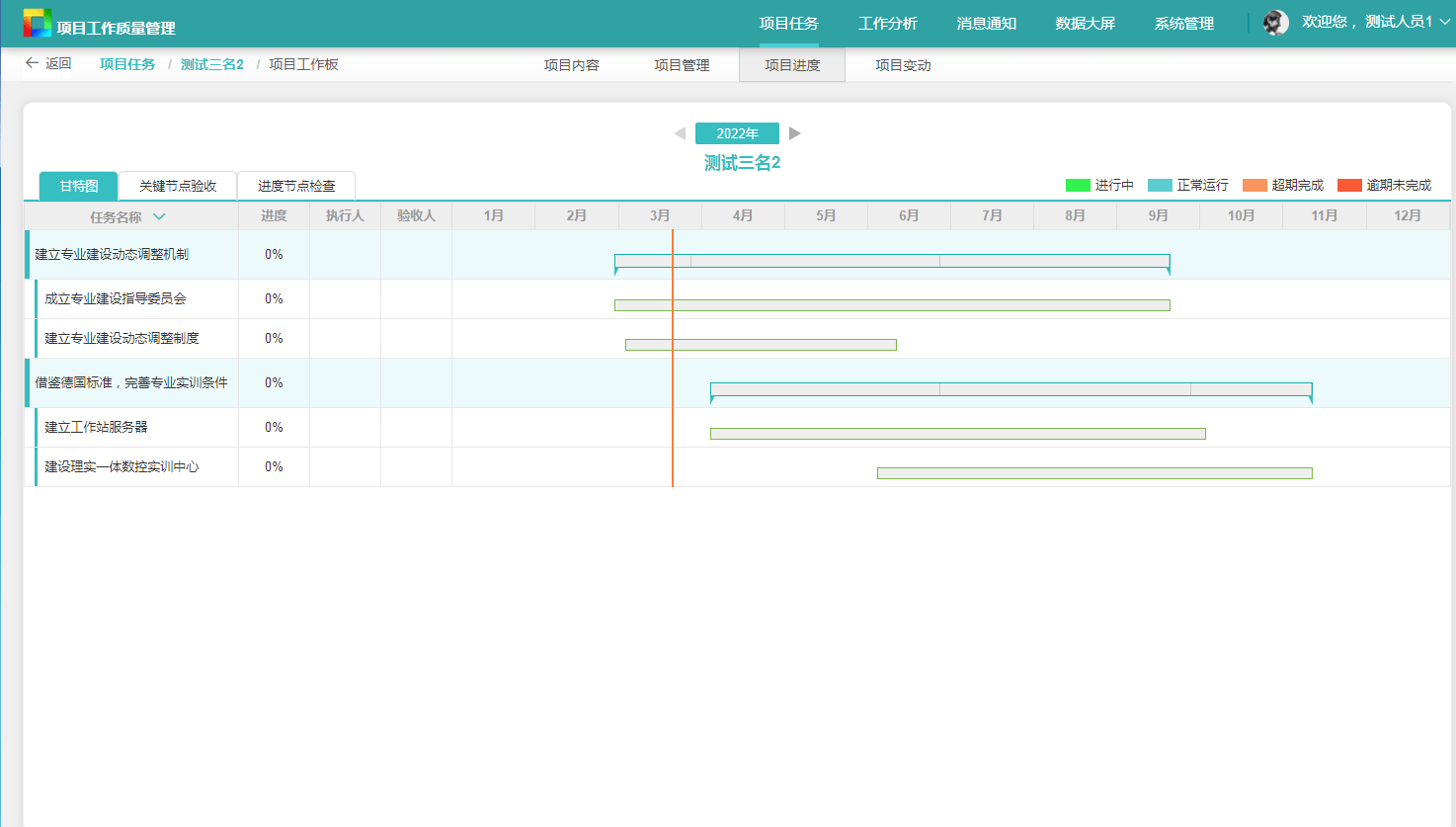Open the 项目变动 tab
Image resolution: width=1456 pixels, height=827 pixels.
(x=903, y=65)
